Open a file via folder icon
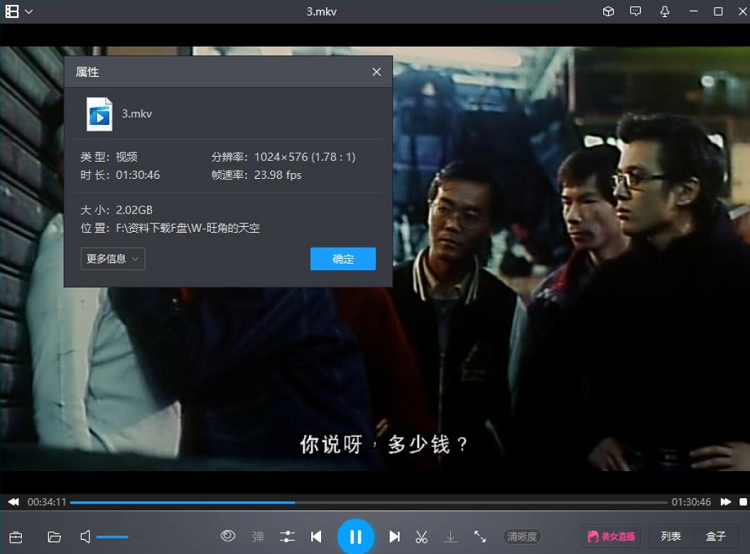The height and width of the screenshot is (554, 750). (x=54, y=537)
